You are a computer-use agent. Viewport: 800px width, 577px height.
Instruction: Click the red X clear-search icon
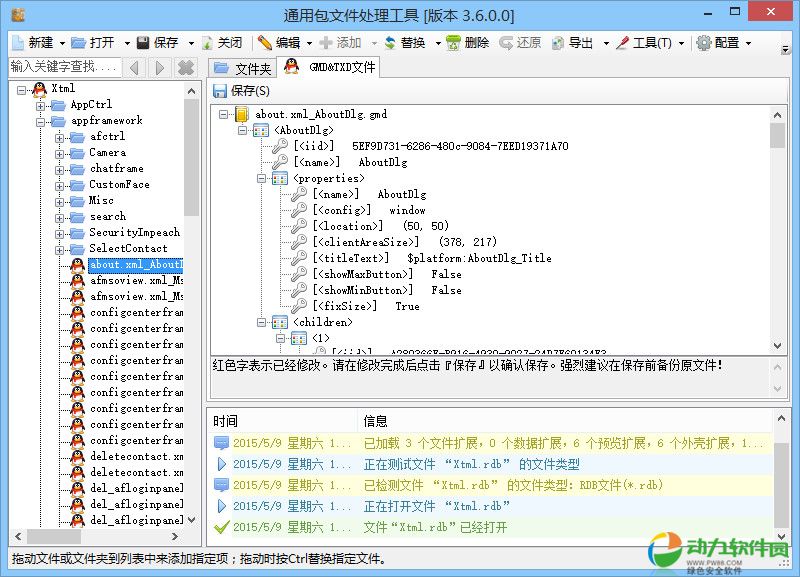185,68
